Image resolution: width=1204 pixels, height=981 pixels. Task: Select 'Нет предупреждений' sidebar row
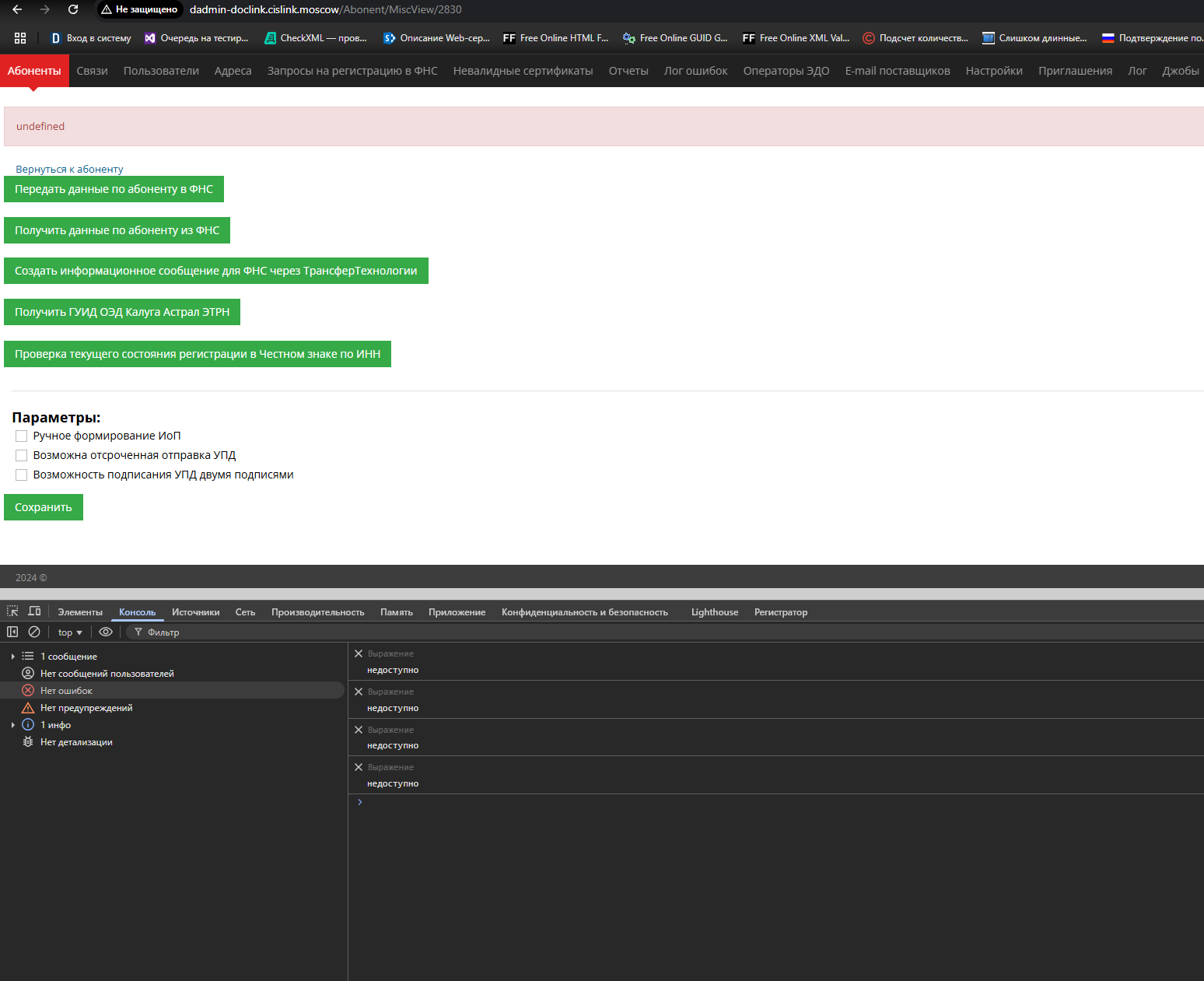pos(173,708)
